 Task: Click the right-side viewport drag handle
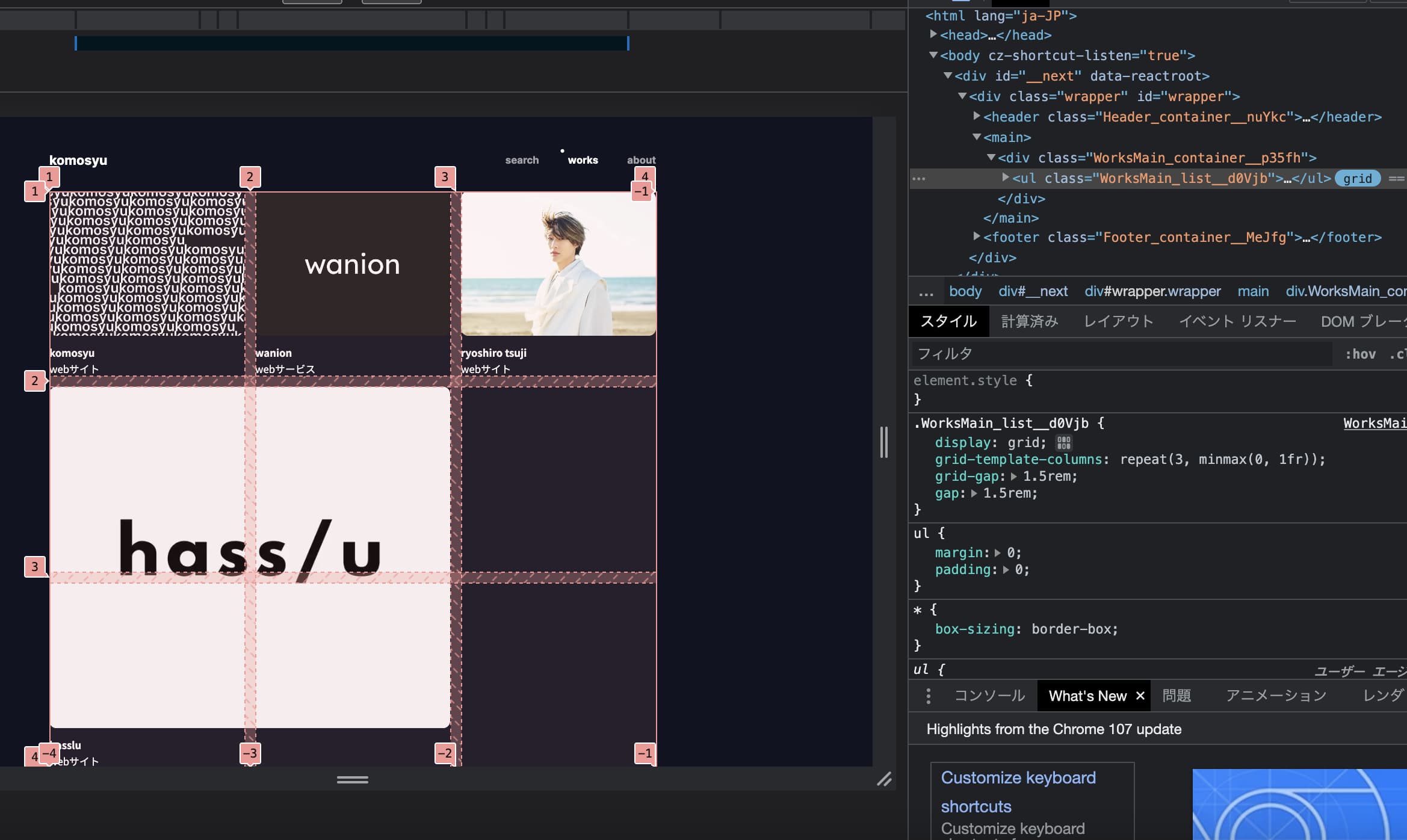(883, 442)
